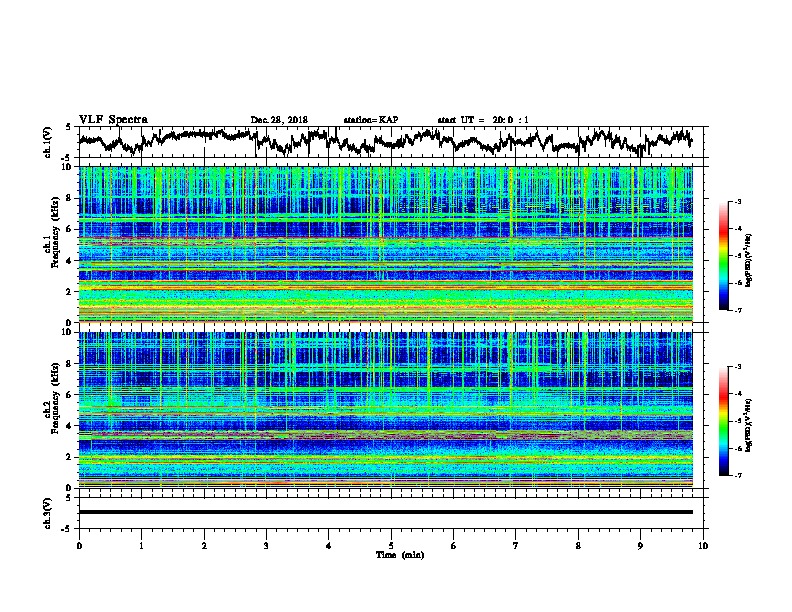The width and height of the screenshot is (792, 612).
Task: Click the "-3" tick on ch.1 color bar
Action: [x=738, y=202]
